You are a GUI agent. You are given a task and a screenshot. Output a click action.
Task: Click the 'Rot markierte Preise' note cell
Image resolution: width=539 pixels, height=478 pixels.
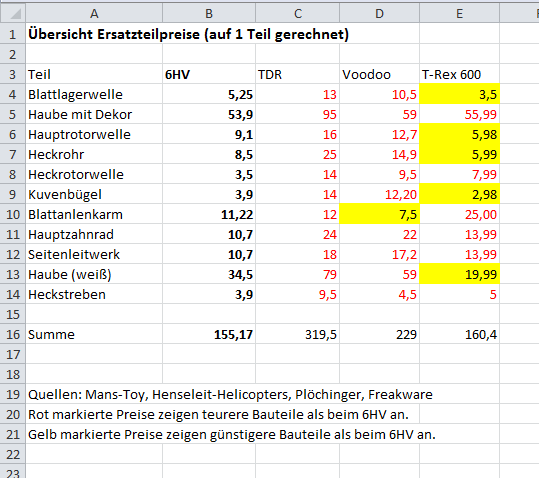(218, 414)
